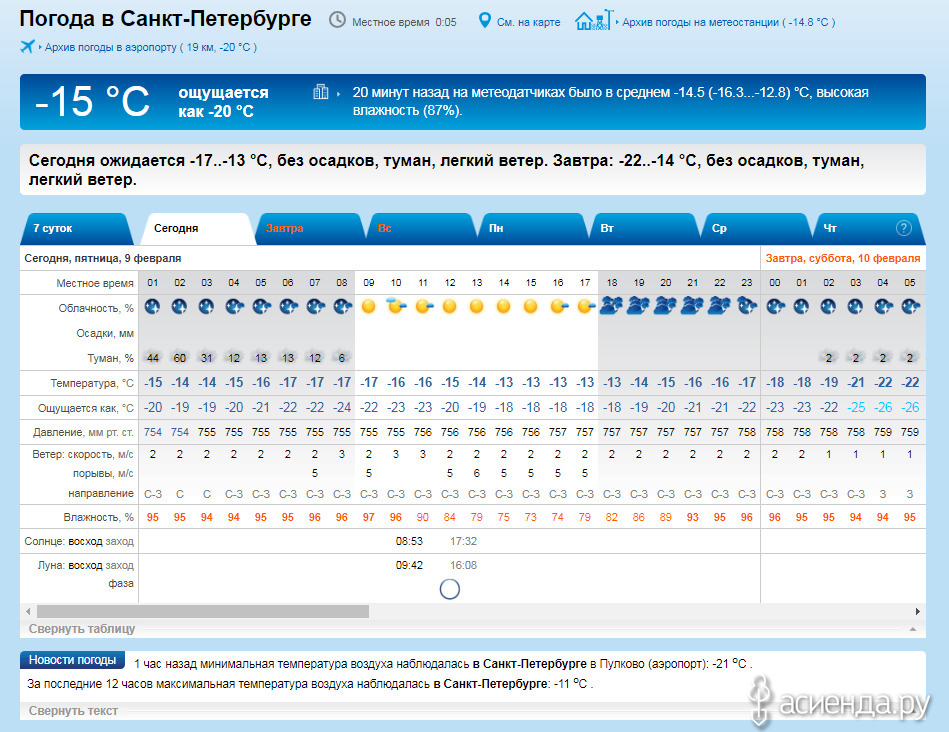
Task: Click the fog icon showing 60 percent
Action: pos(180,357)
